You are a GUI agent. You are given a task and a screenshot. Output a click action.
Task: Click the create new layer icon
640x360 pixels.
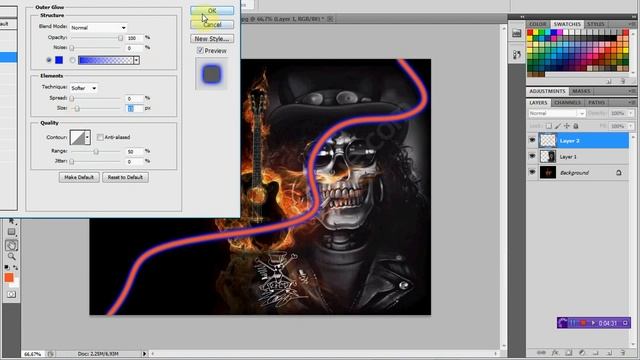pos(609,352)
